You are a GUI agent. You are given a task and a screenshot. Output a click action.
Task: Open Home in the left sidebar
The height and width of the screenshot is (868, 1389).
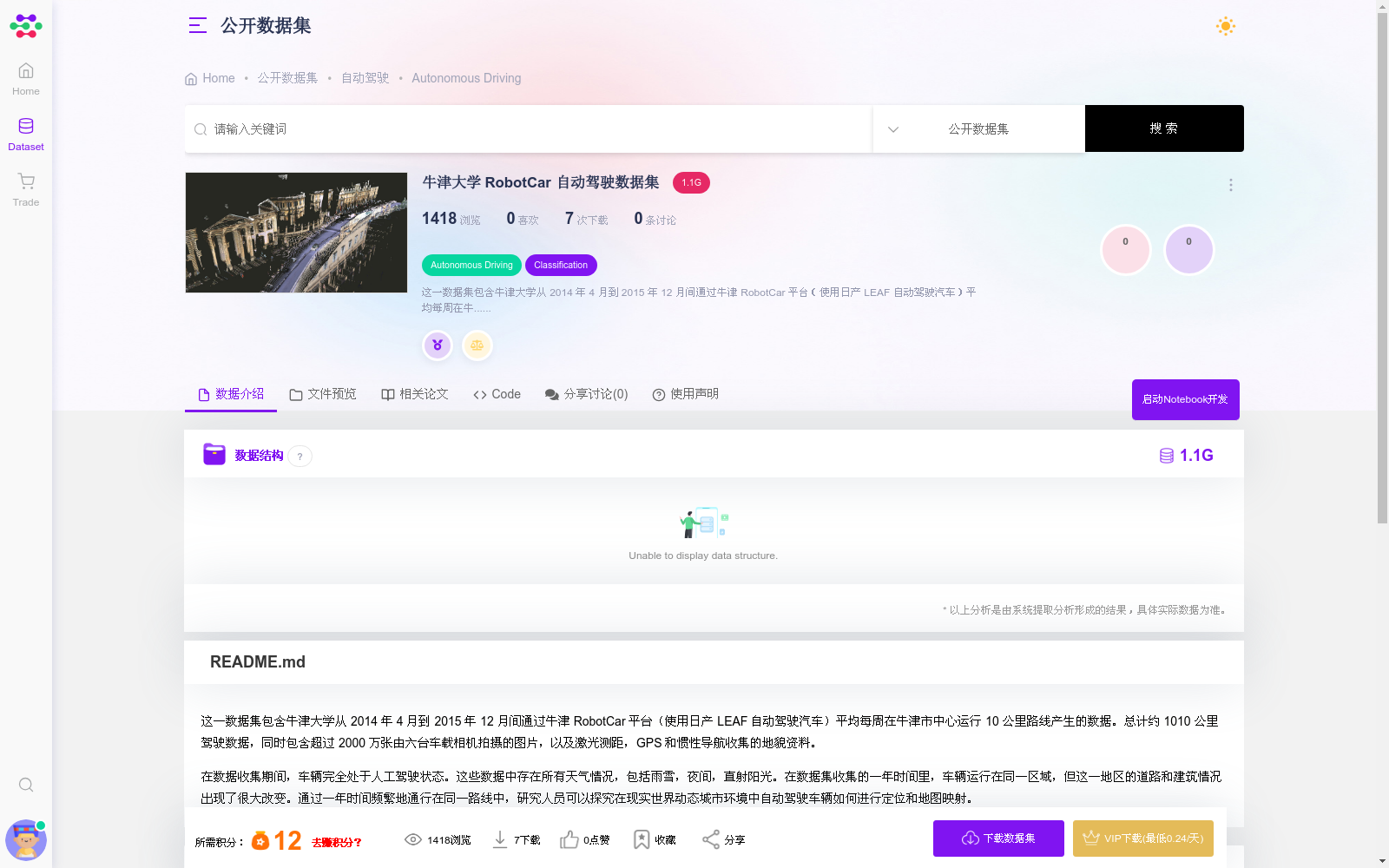click(26, 79)
